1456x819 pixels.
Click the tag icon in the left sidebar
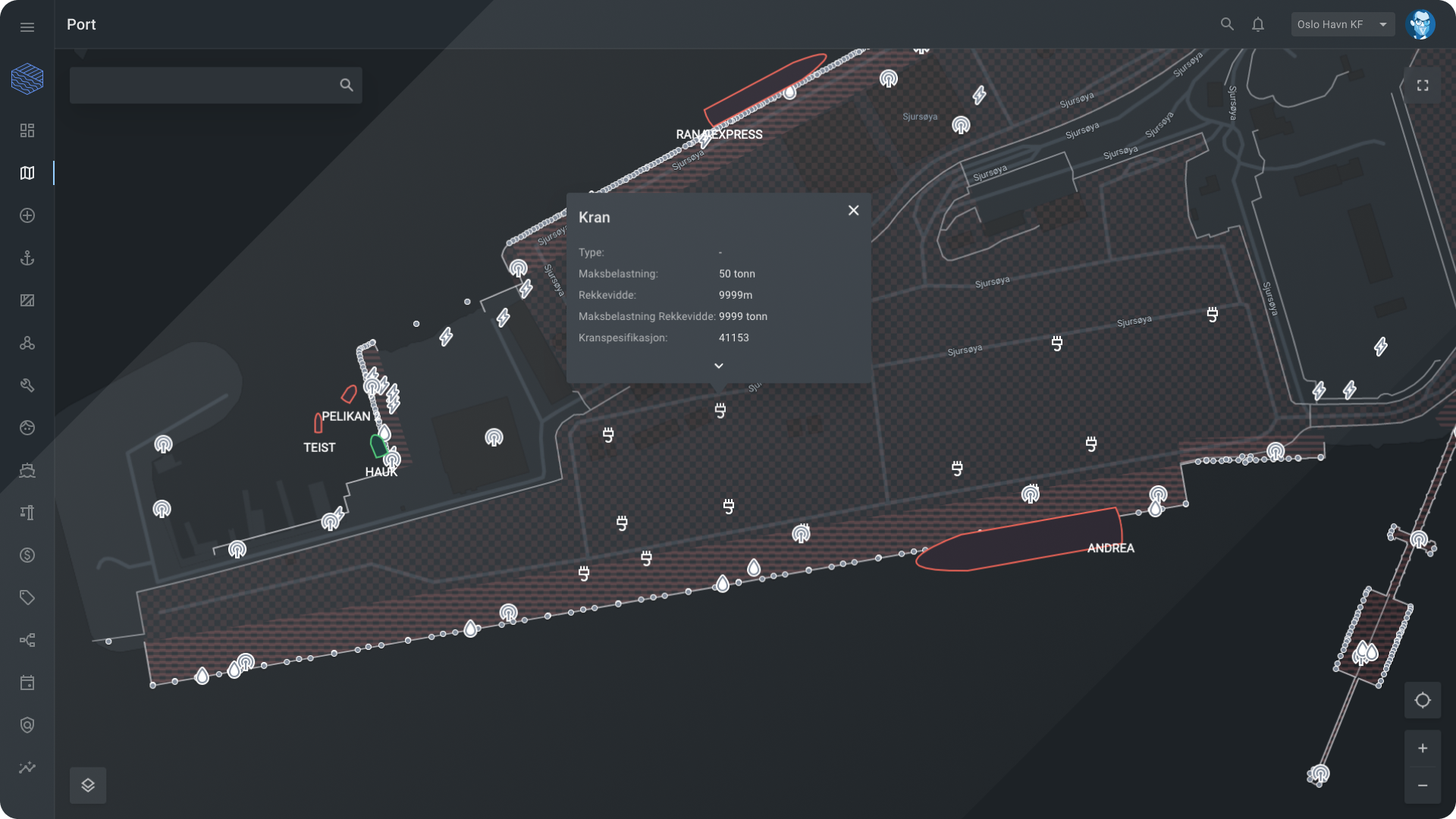pyautogui.click(x=27, y=598)
